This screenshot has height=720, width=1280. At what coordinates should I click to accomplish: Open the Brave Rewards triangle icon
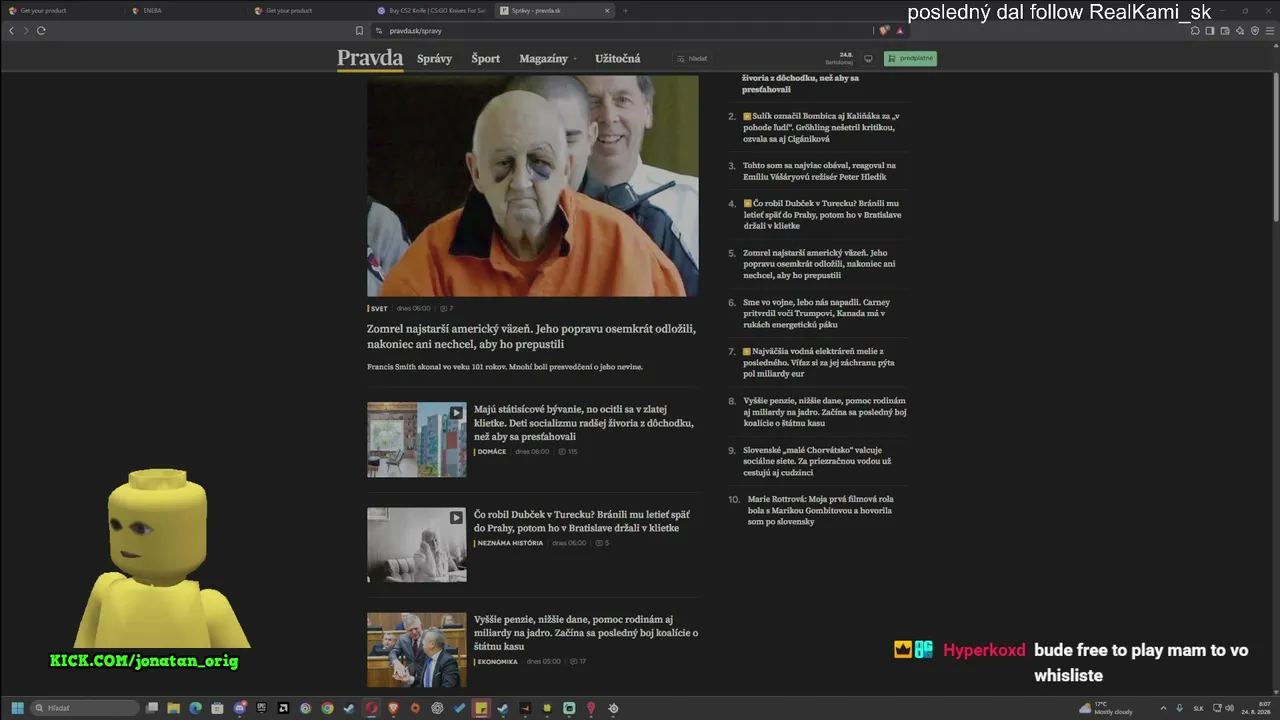899,30
